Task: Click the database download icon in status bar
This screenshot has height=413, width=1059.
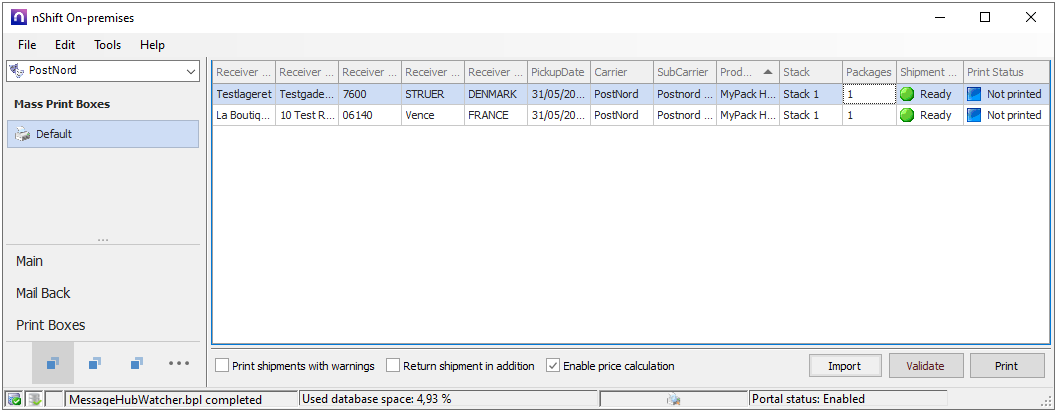Action: pyautogui.click(x=34, y=400)
